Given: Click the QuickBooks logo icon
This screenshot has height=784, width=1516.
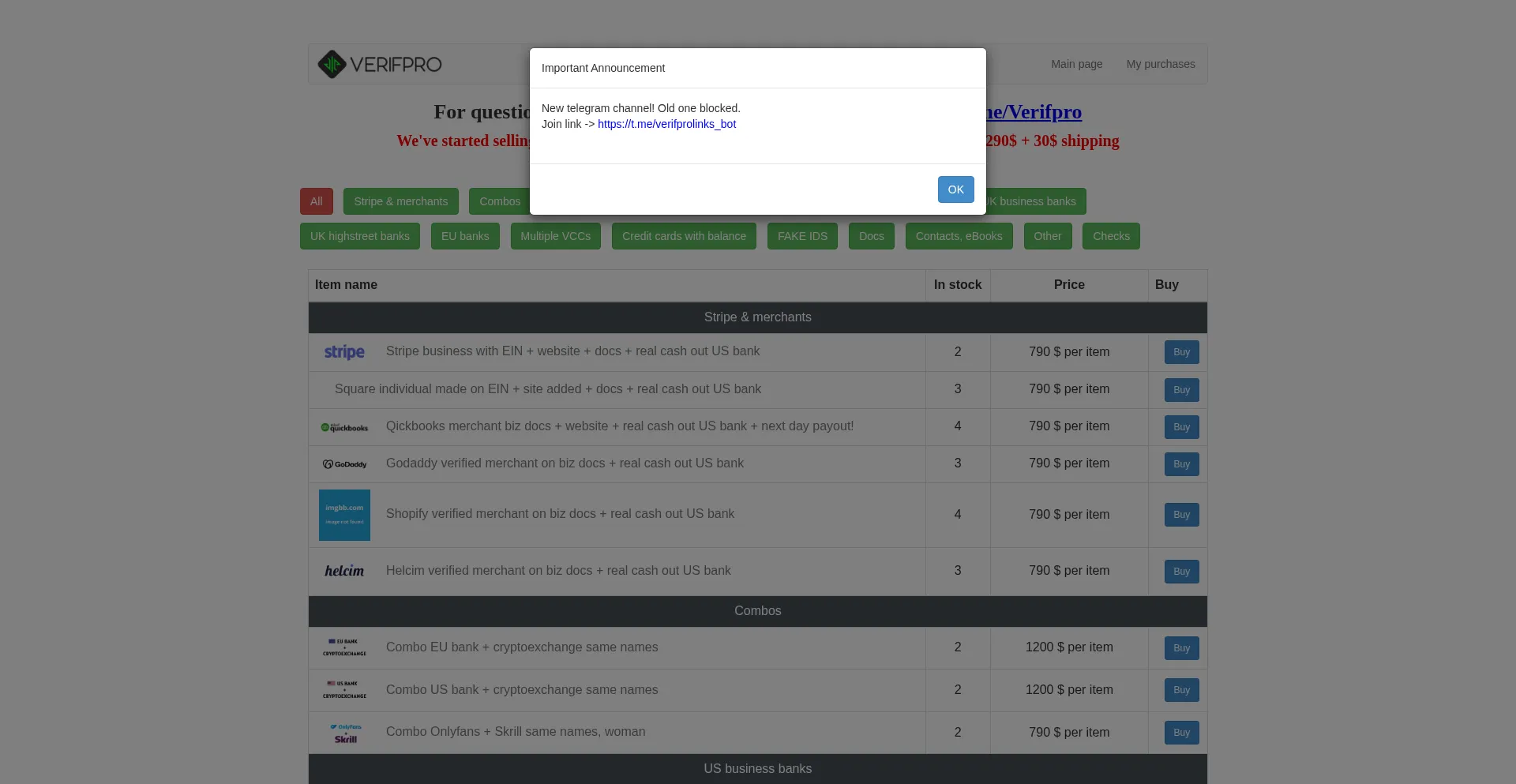Looking at the screenshot, I should (x=344, y=427).
